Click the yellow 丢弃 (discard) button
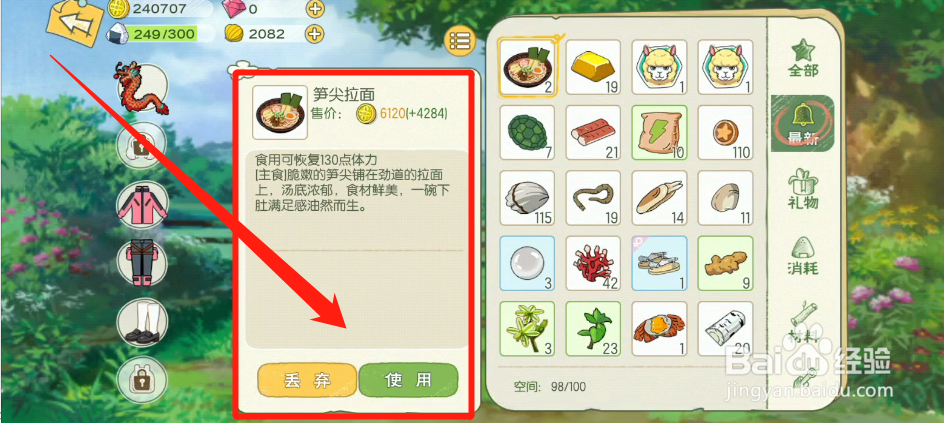944x423 pixels. (x=307, y=380)
